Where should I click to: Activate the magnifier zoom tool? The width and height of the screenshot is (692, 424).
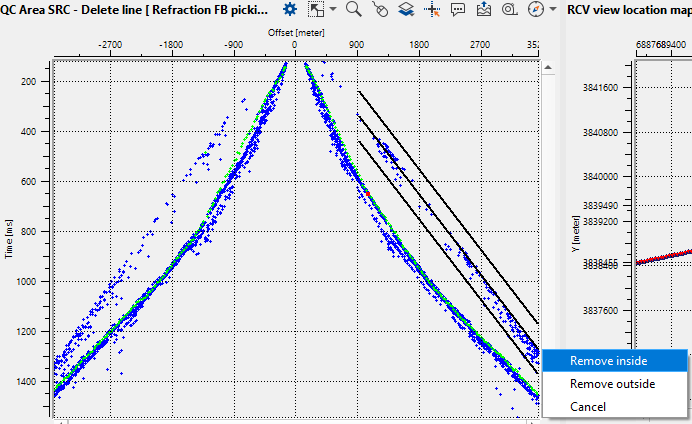(353, 9)
